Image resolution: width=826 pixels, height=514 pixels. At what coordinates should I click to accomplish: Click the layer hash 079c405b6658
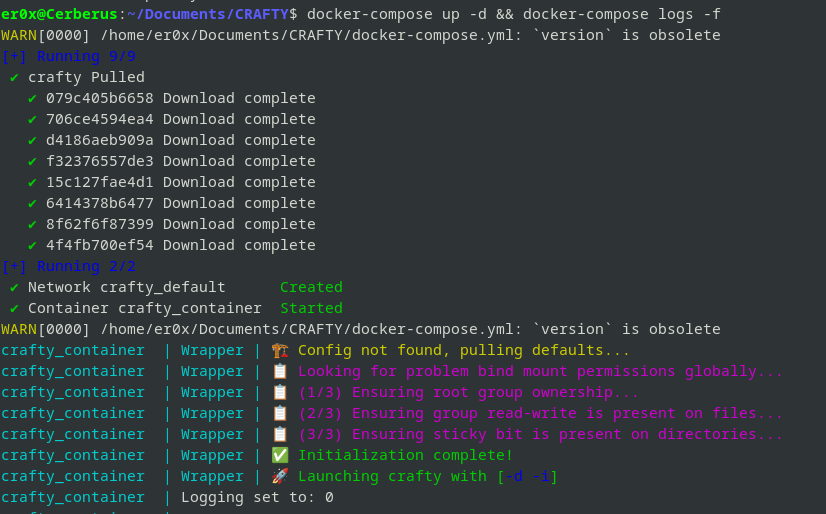point(100,98)
